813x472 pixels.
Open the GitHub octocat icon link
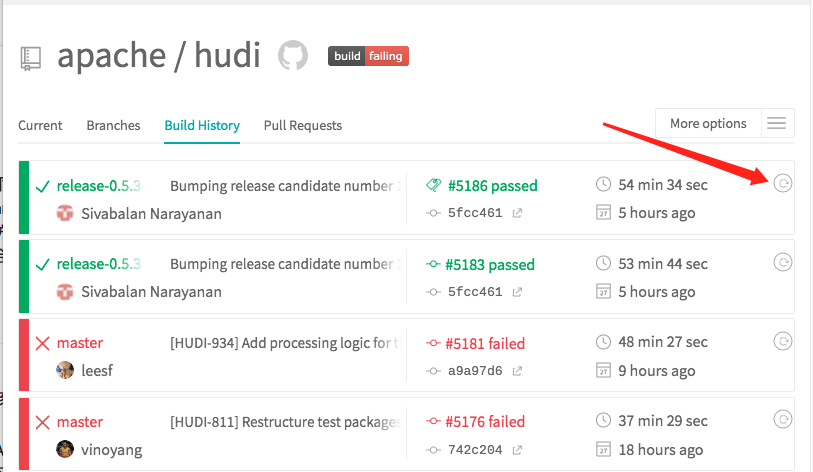pos(293,55)
